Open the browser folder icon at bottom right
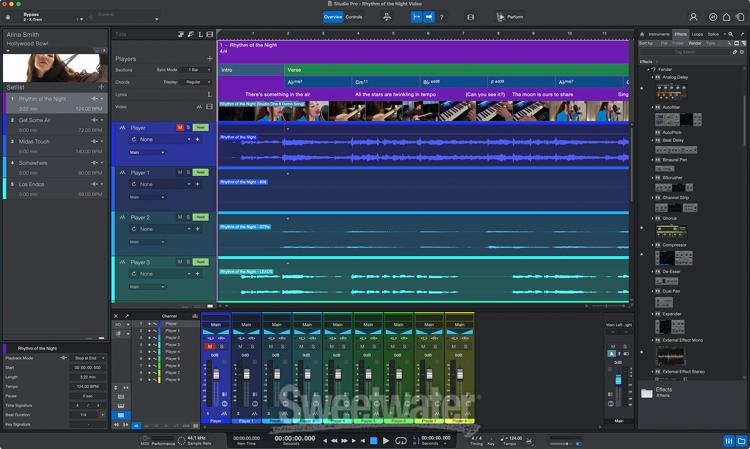 click(x=741, y=440)
